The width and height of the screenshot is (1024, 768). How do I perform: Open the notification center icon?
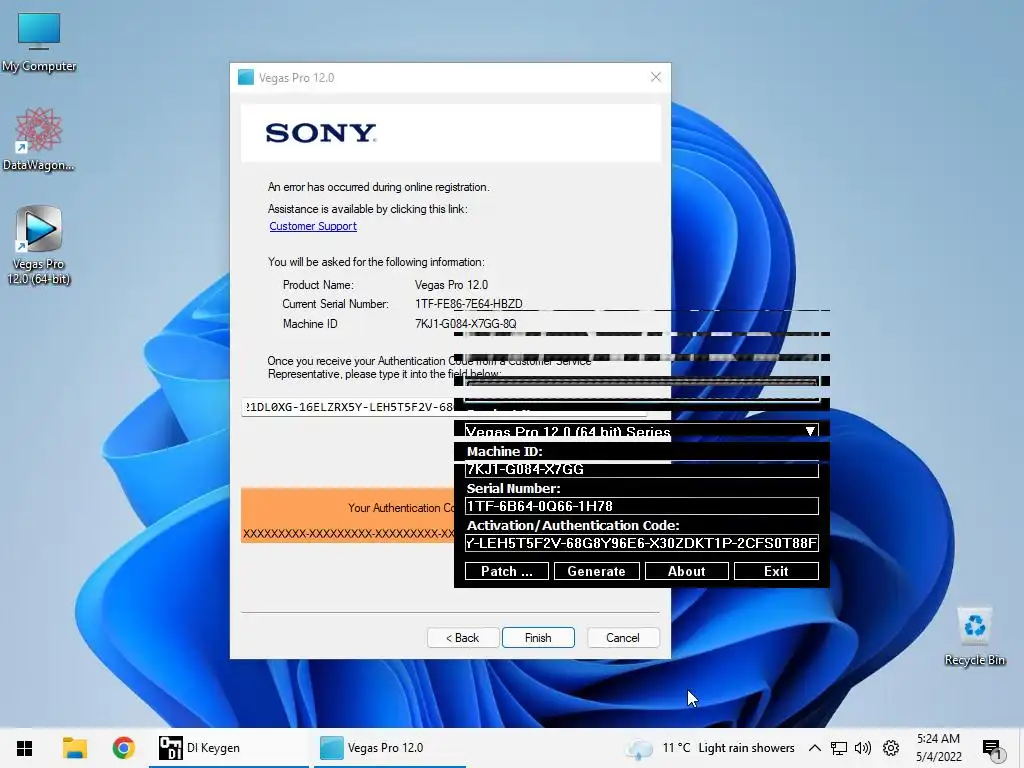(991, 748)
